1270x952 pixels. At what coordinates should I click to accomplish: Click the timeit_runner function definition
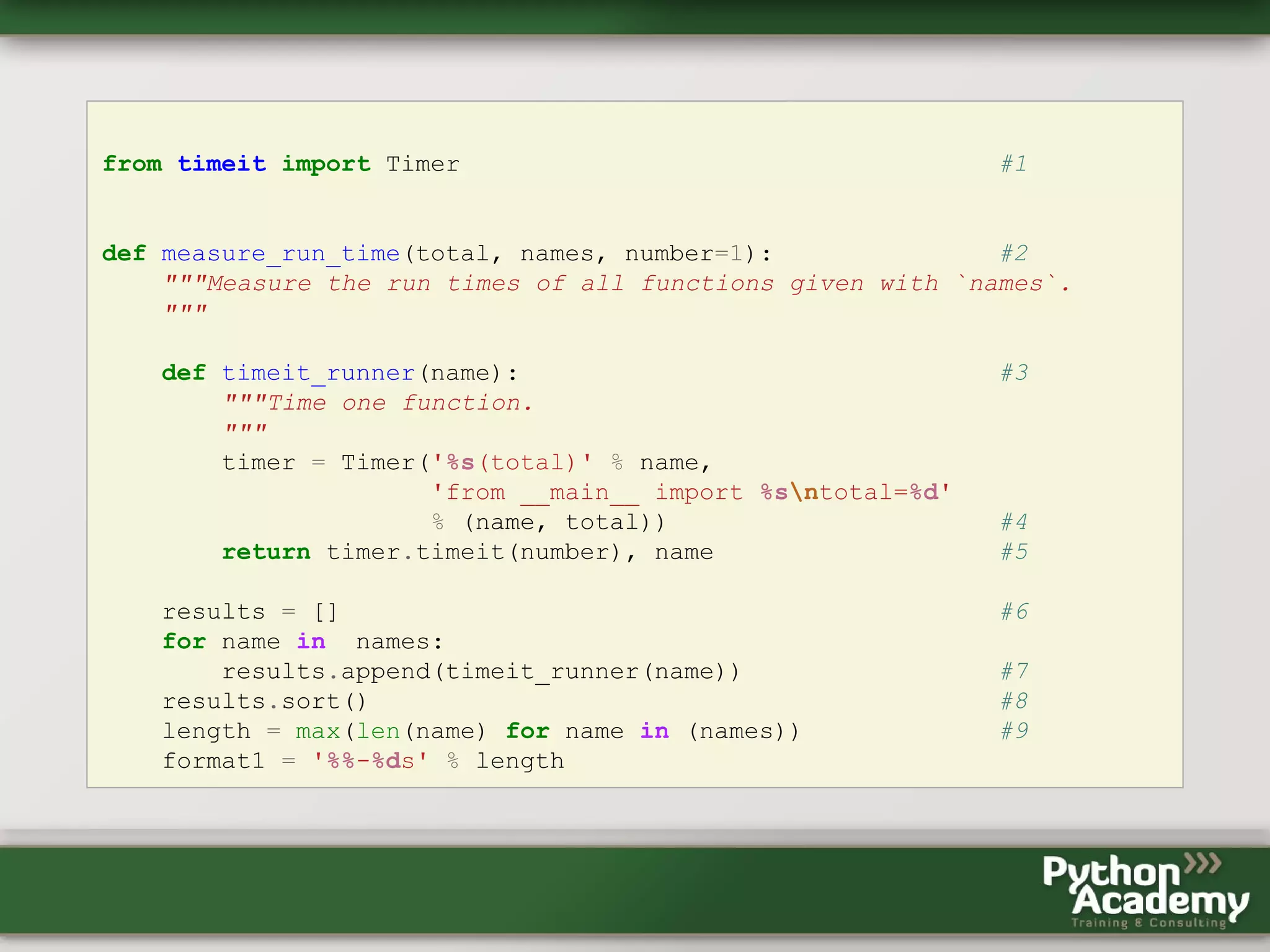(x=339, y=374)
